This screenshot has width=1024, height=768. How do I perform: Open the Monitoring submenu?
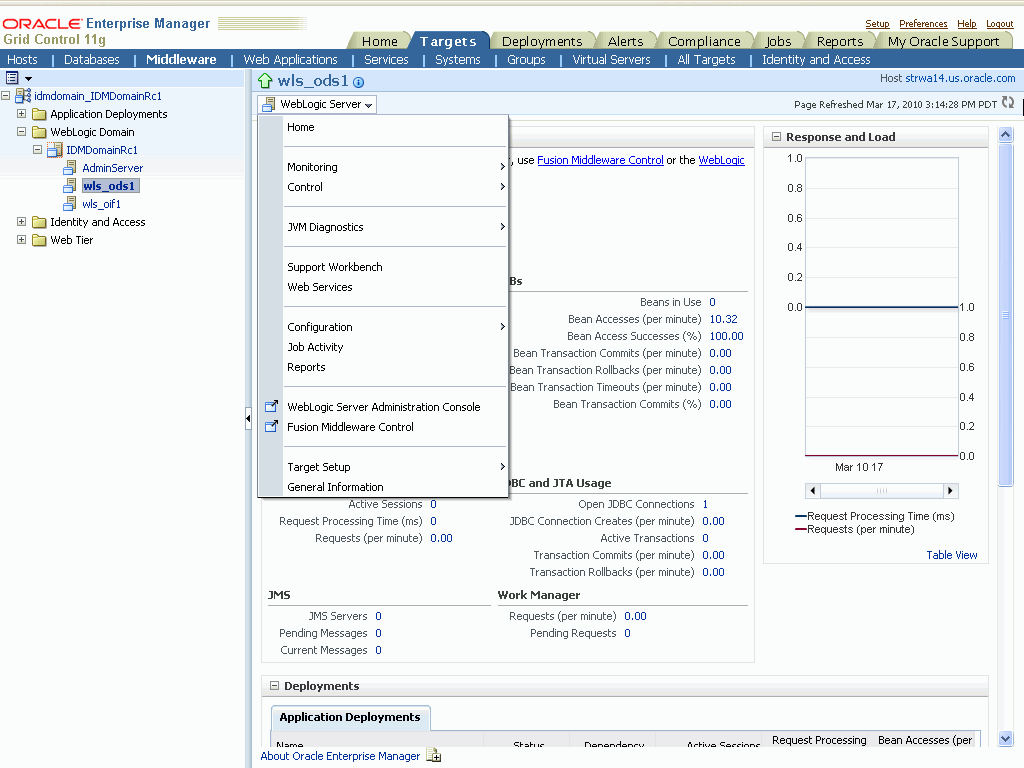tap(313, 167)
